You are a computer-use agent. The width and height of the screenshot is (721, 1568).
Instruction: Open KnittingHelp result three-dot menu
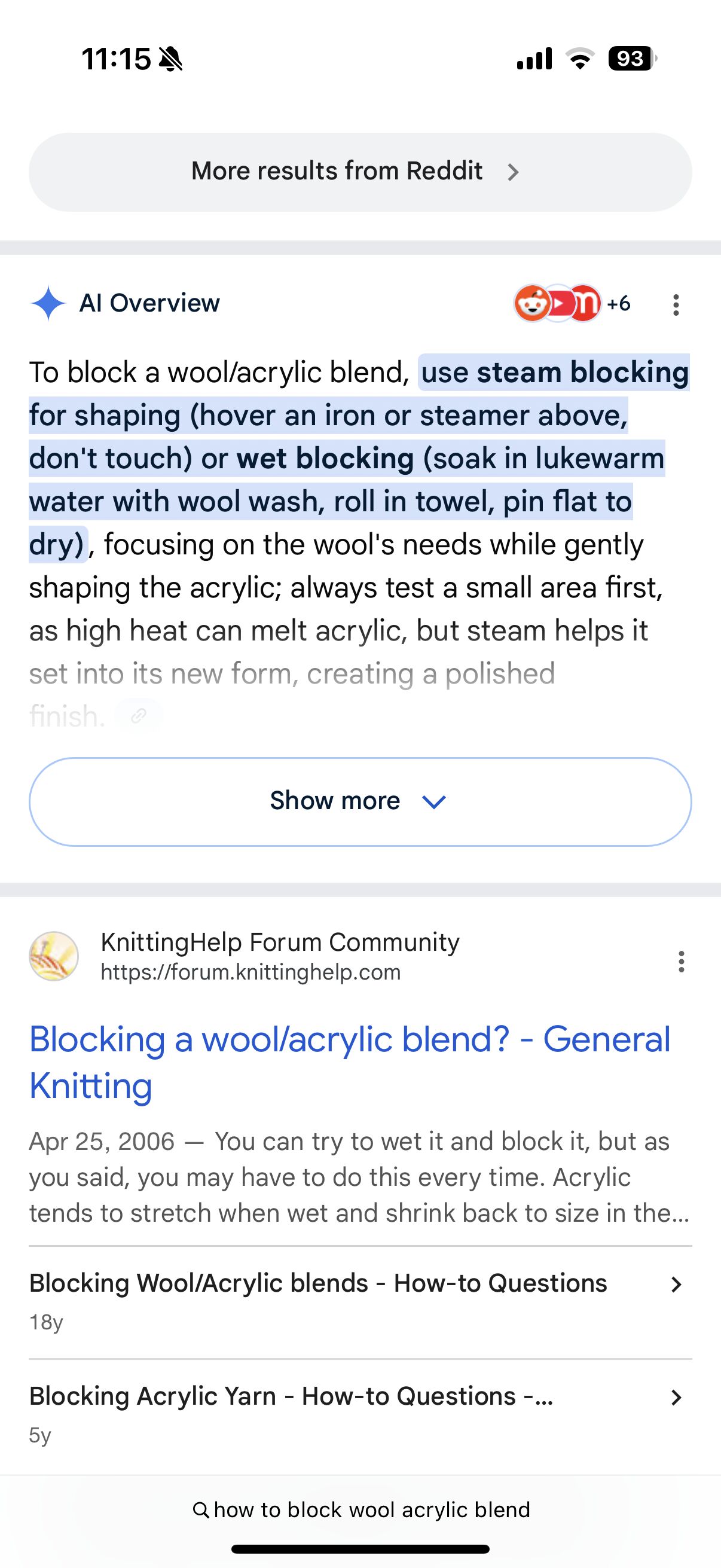pos(681,962)
